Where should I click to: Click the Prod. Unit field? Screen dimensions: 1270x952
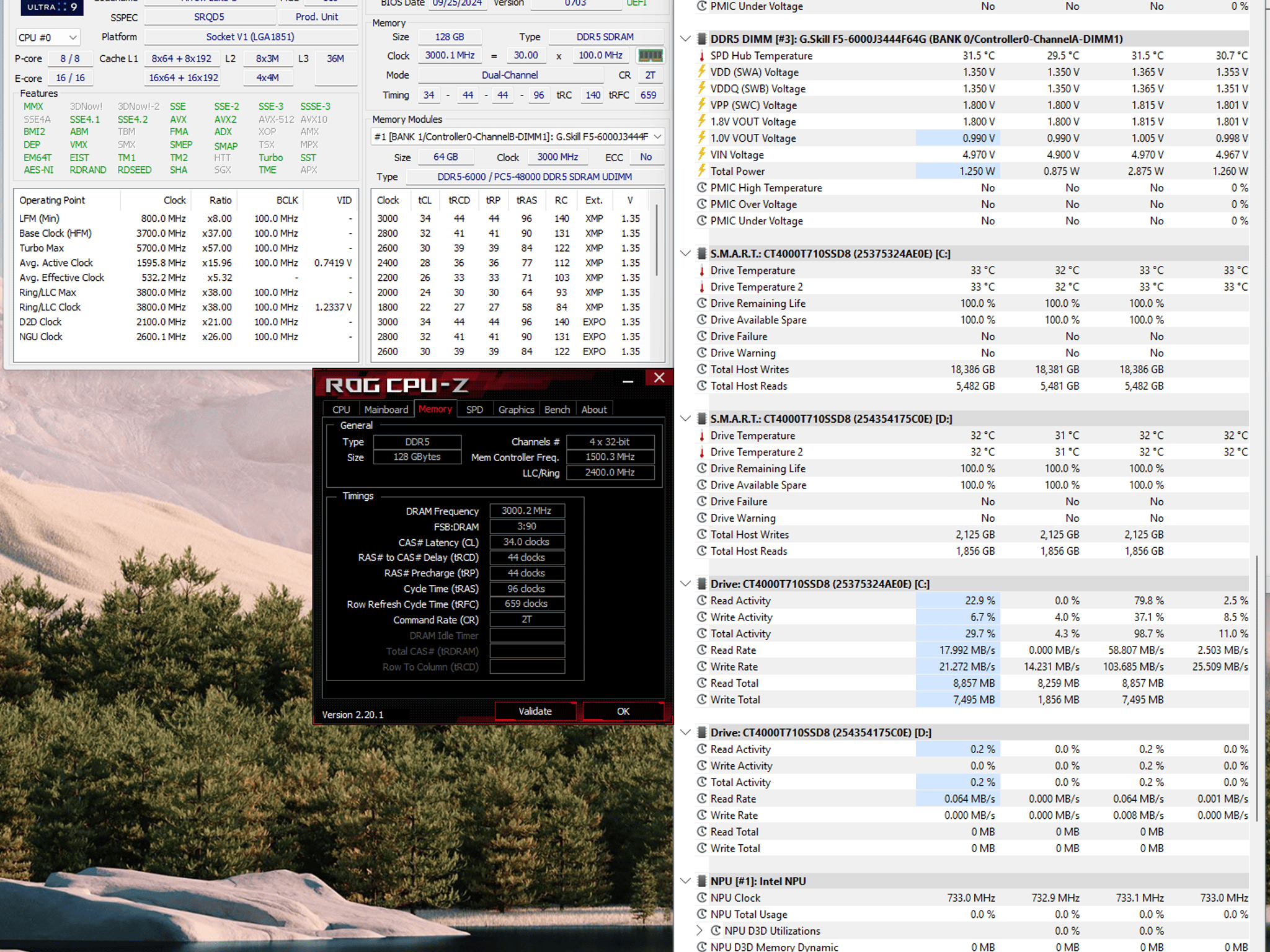(317, 17)
